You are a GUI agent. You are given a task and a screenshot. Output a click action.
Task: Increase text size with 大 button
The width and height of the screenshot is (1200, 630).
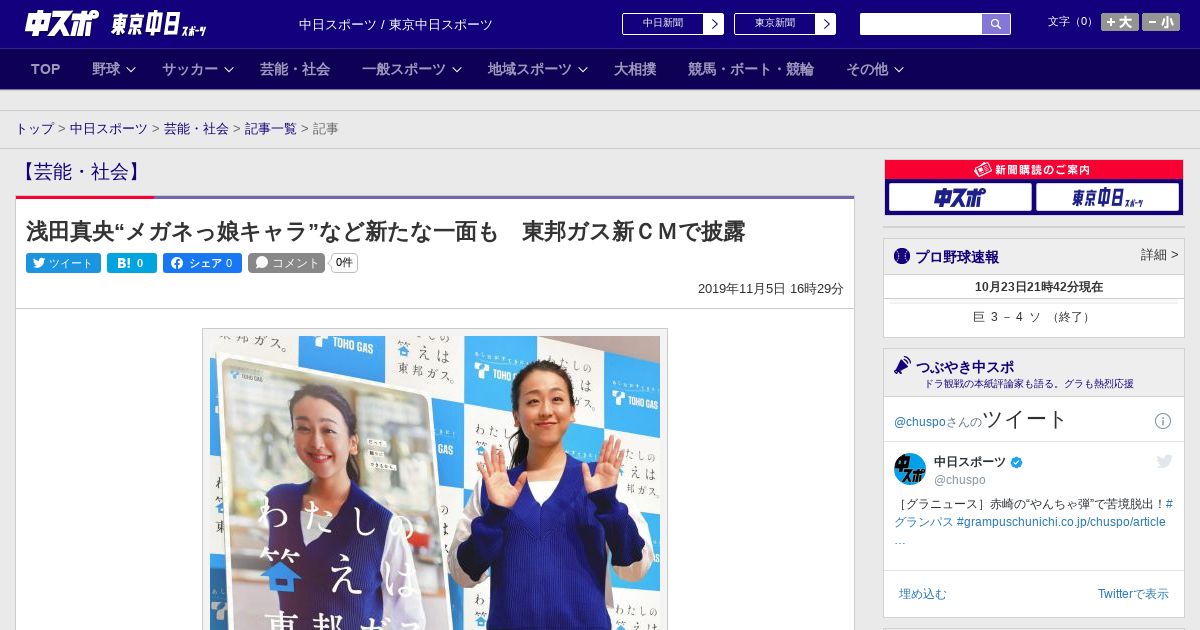[1119, 22]
